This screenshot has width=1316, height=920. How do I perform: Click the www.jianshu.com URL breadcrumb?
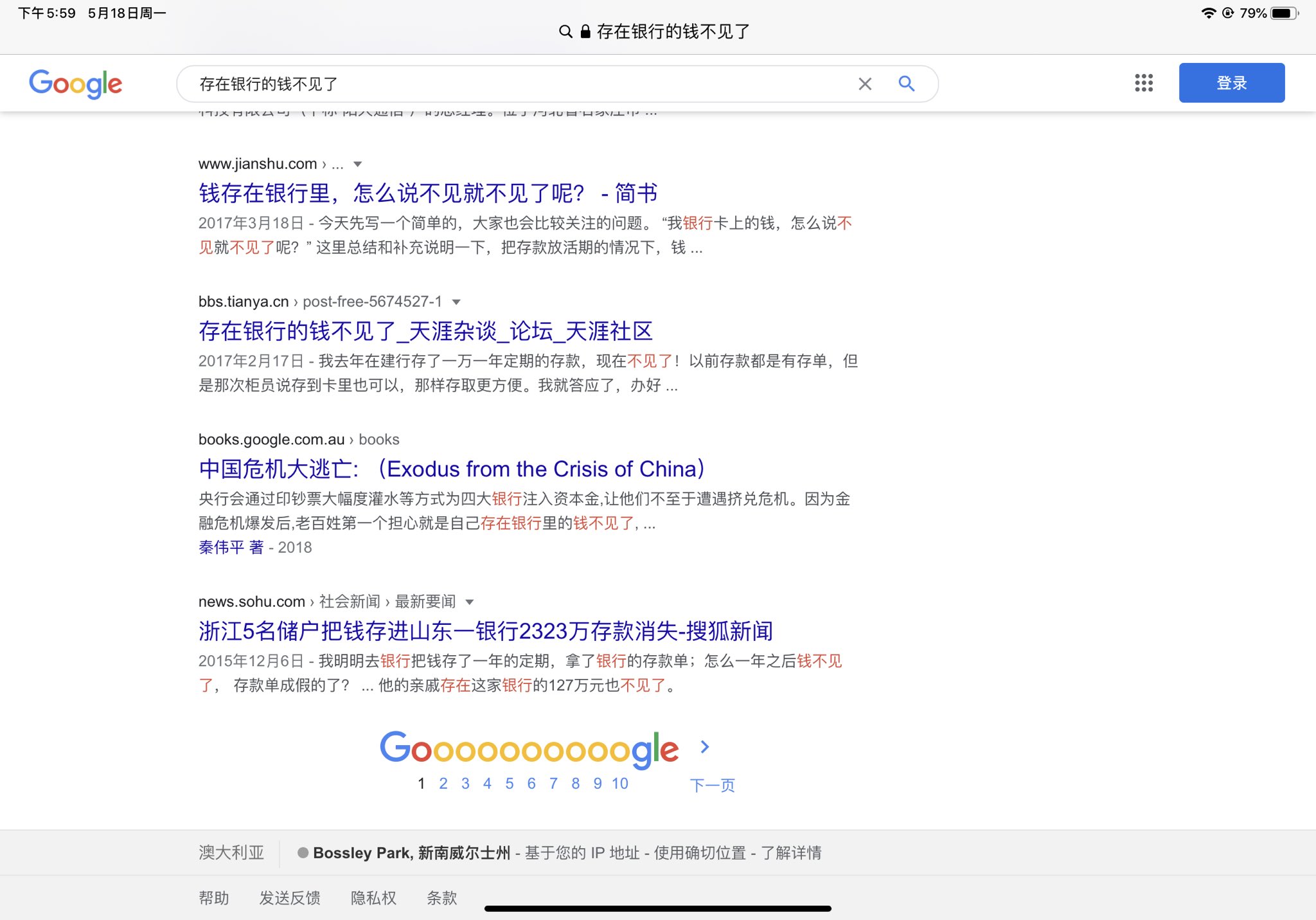(258, 164)
